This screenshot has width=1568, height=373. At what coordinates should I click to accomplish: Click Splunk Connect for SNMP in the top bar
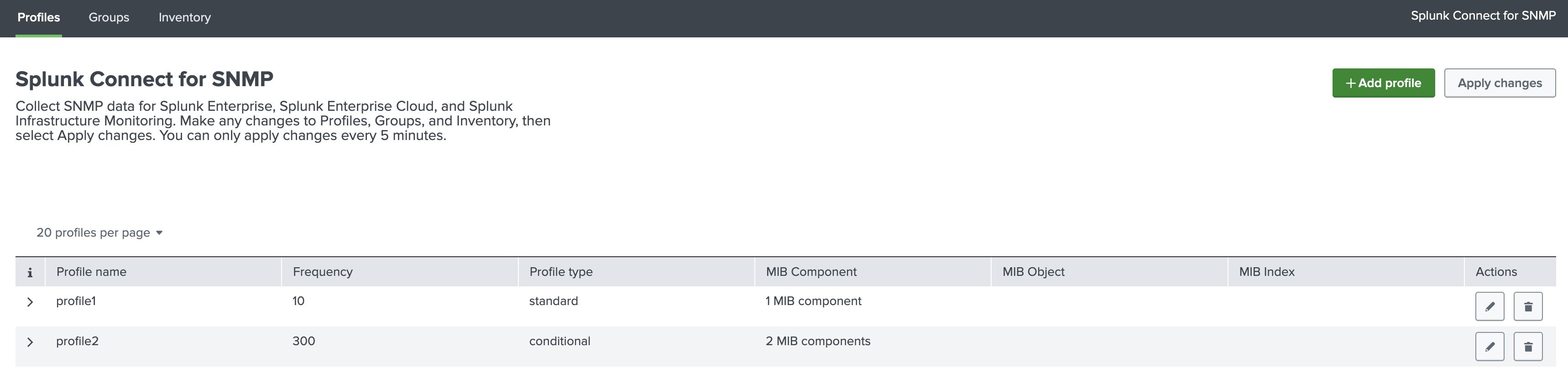click(1481, 15)
